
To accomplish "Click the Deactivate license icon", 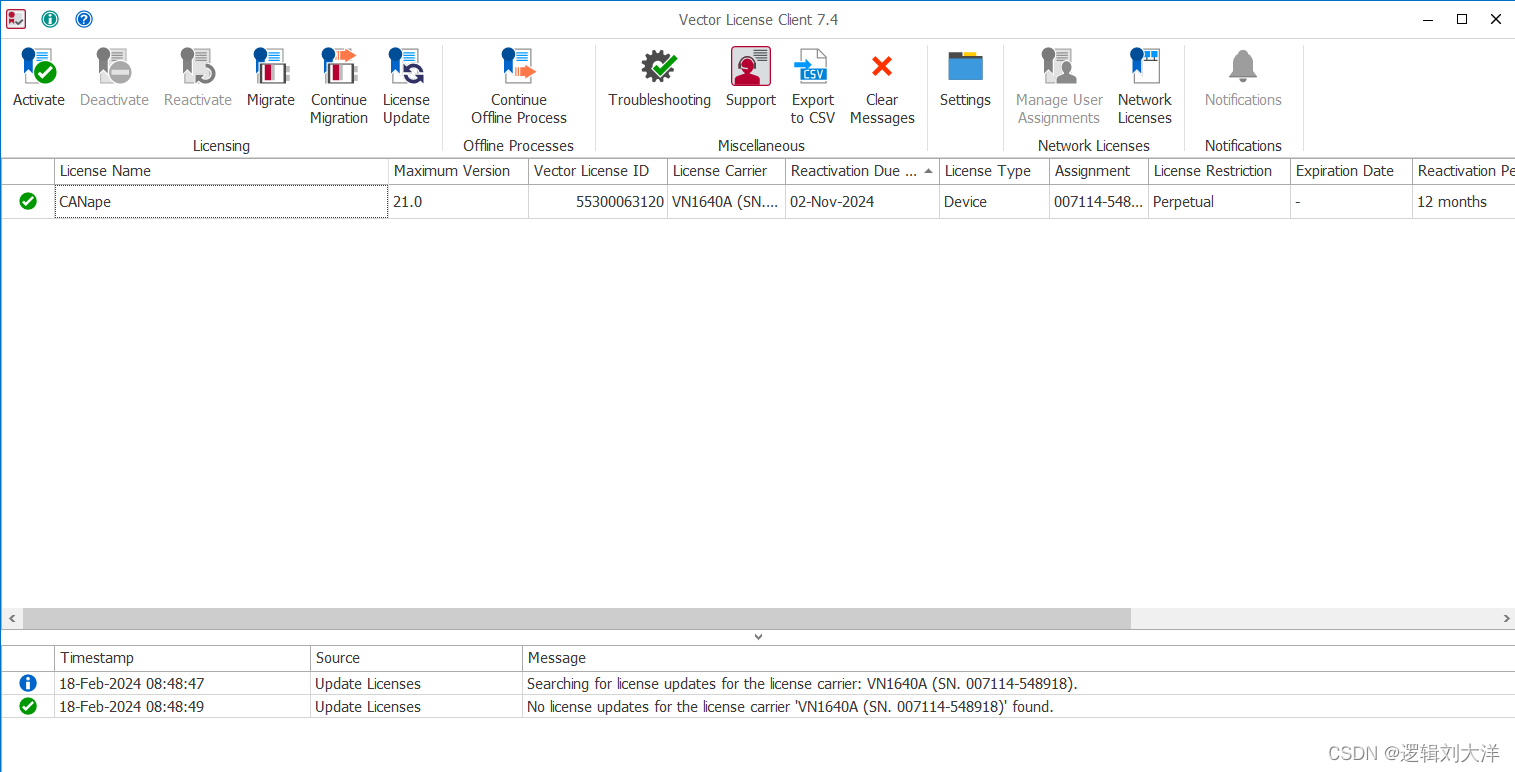I will point(114,67).
